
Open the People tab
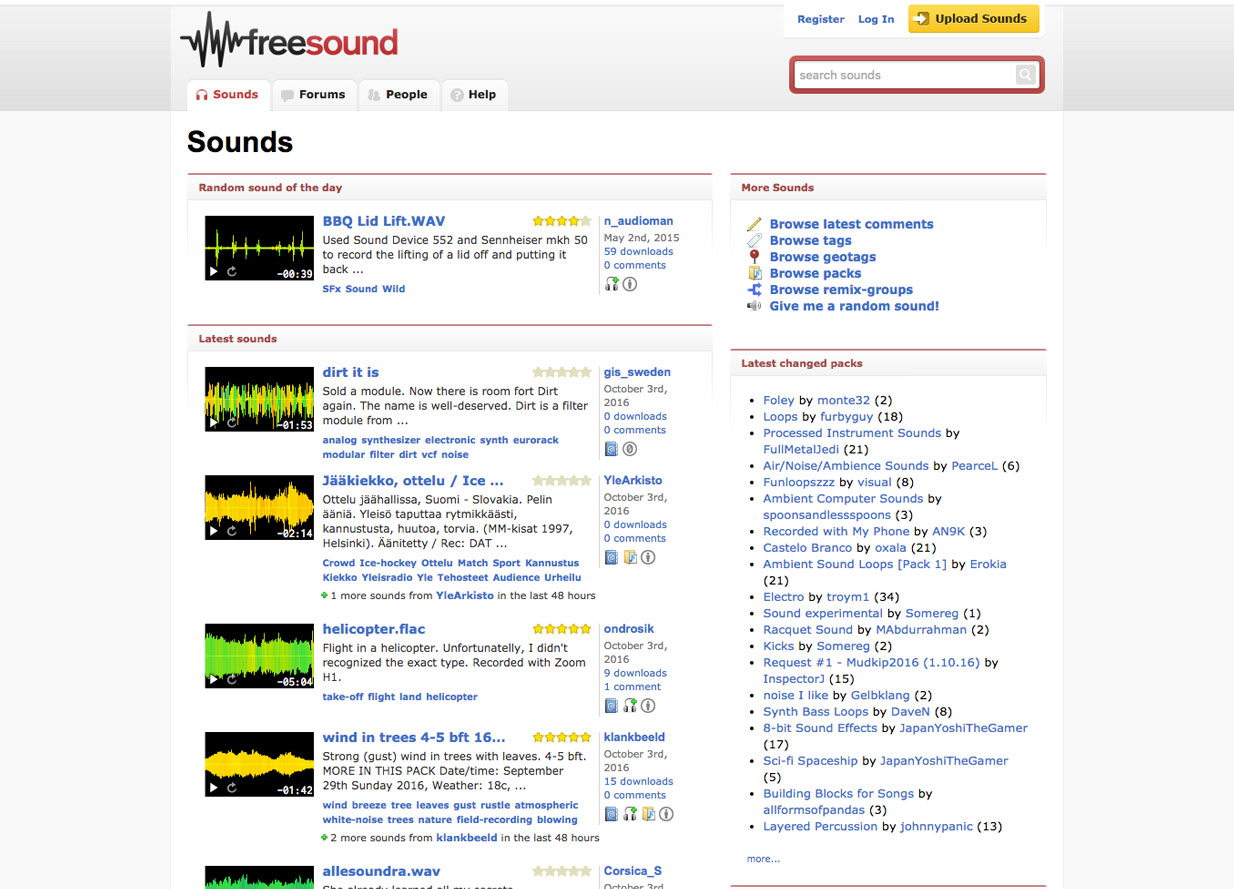coord(398,95)
